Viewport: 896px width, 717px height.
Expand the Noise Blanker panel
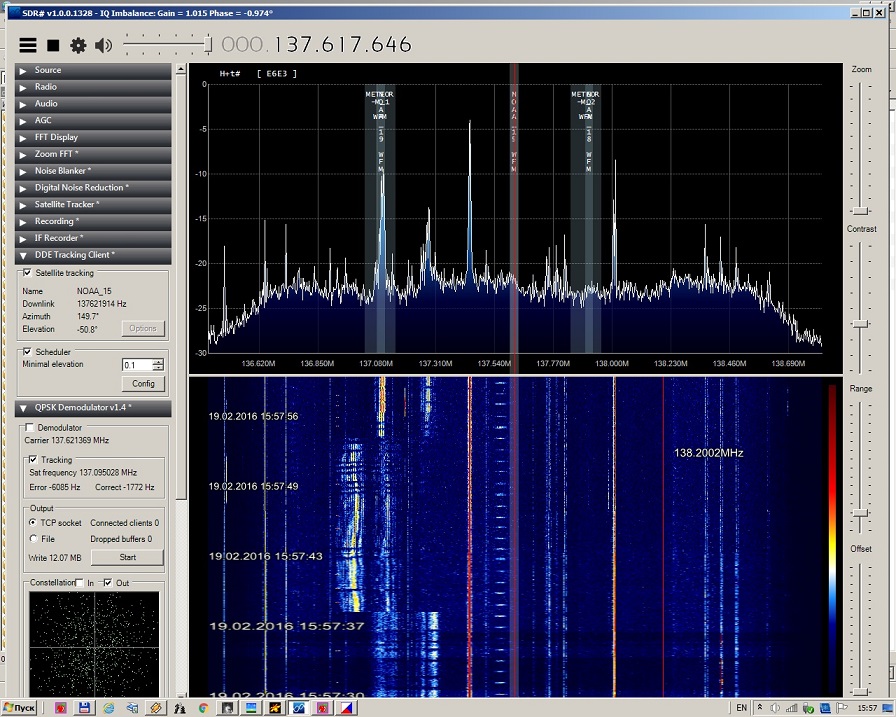click(93, 171)
